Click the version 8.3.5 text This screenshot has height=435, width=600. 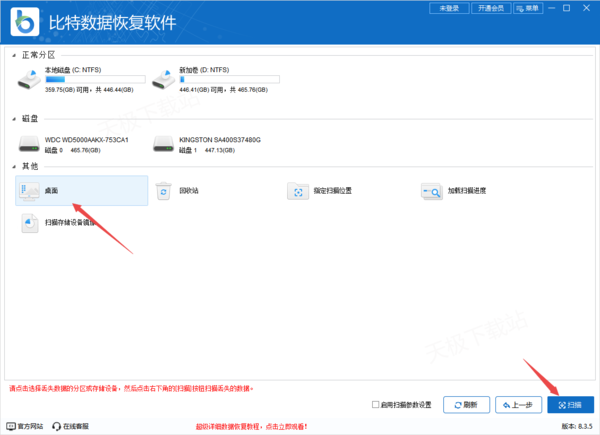[577, 426]
